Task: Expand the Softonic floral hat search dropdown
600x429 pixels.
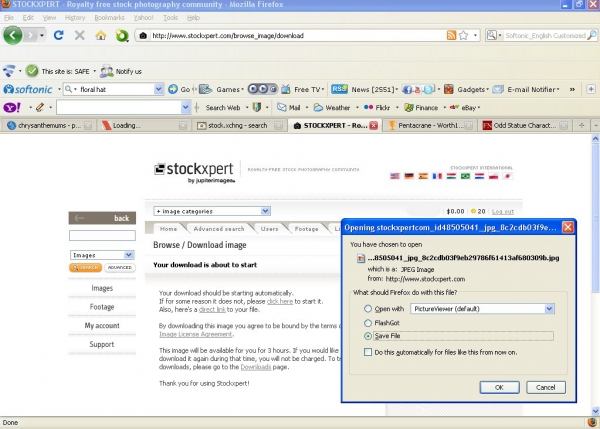Action: [x=158, y=89]
